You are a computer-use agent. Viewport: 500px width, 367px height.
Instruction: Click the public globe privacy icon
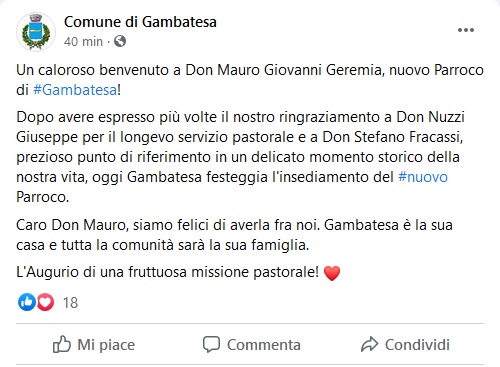120,41
